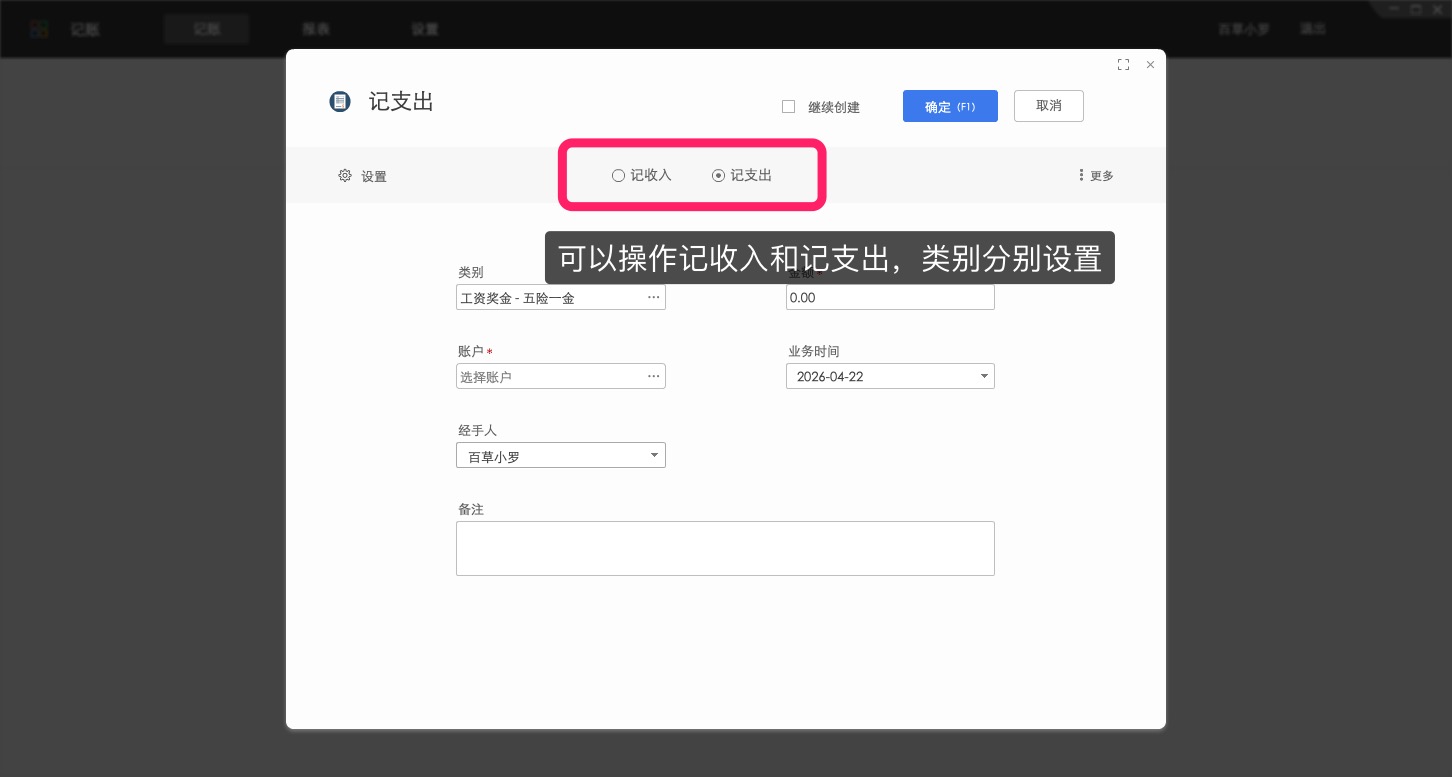
Task: Select the 记收入 radio button
Action: tap(618, 176)
